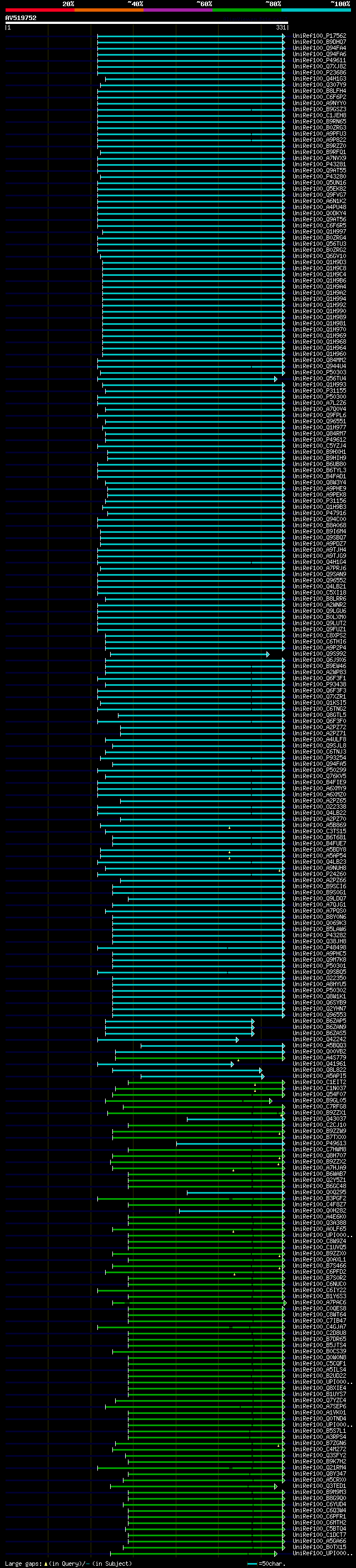356x1568 pixels.
Task: Click hit label UniRef100_Q1H997
Action: point(319,231)
